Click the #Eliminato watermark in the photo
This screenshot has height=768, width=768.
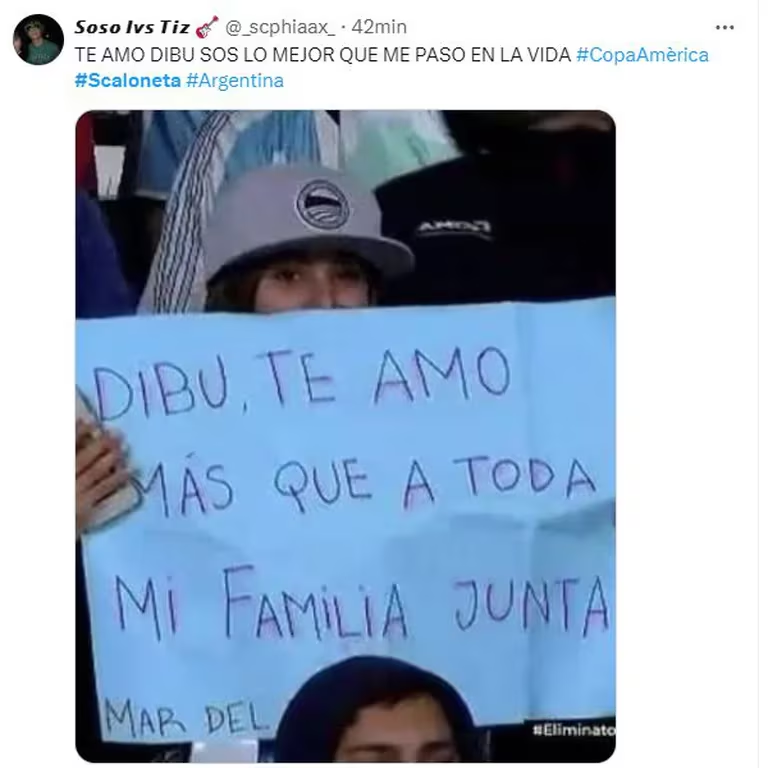(574, 730)
